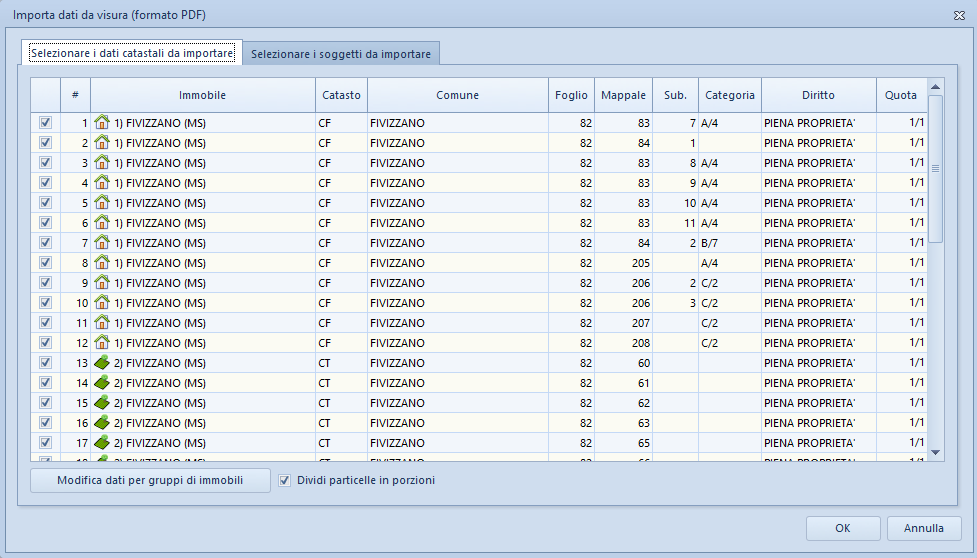Image resolution: width=977 pixels, height=558 pixels.
Task: Click the green land parcel icon in row 13
Action: coord(102,363)
